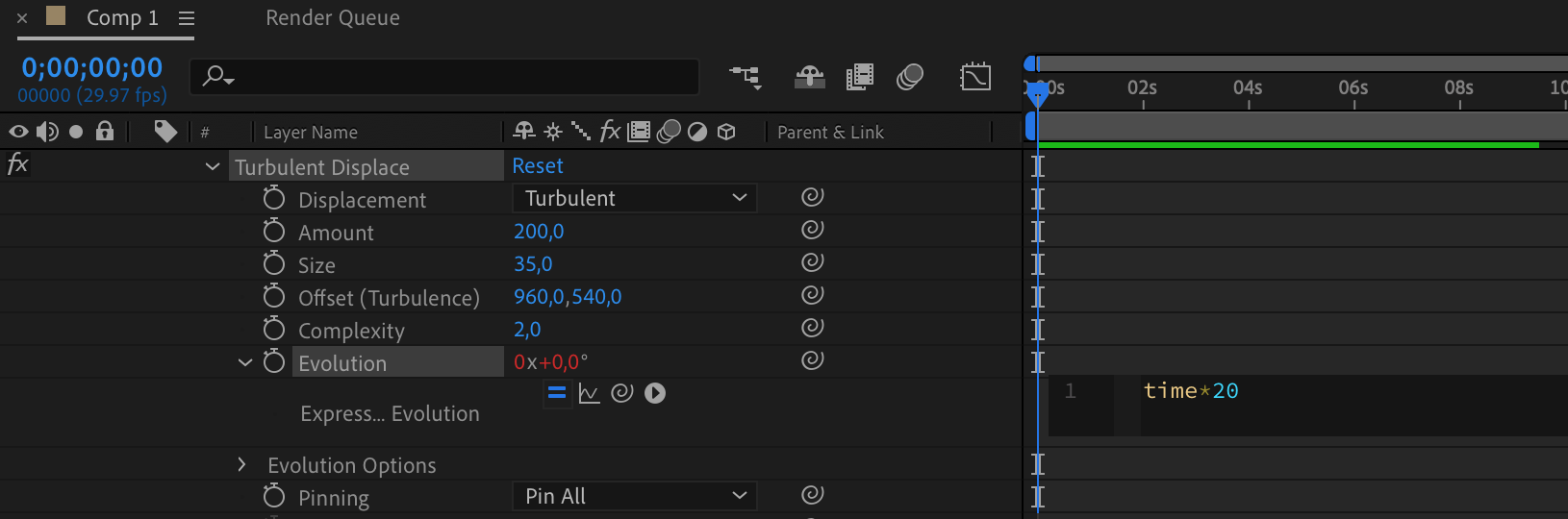Click the Evolution expression pick whip

coord(621,393)
